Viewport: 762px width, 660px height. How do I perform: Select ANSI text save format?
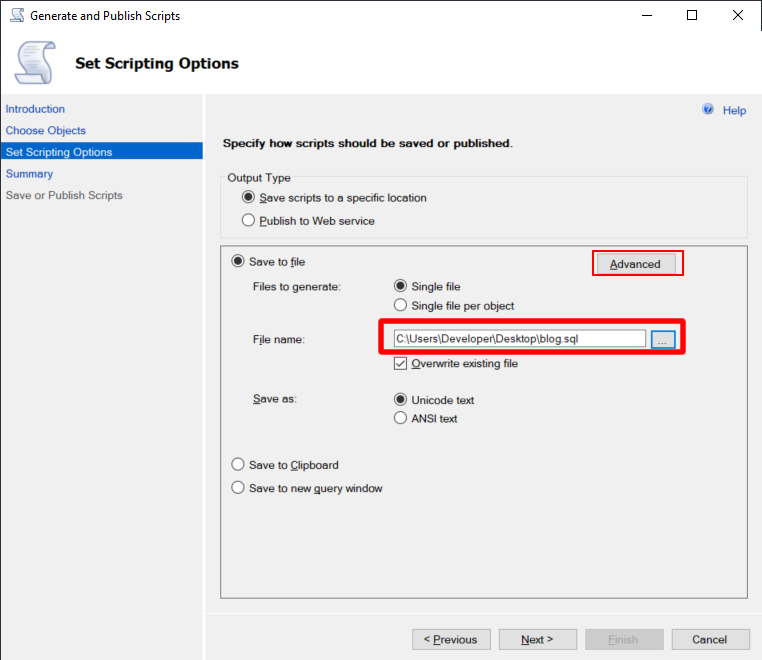point(400,418)
